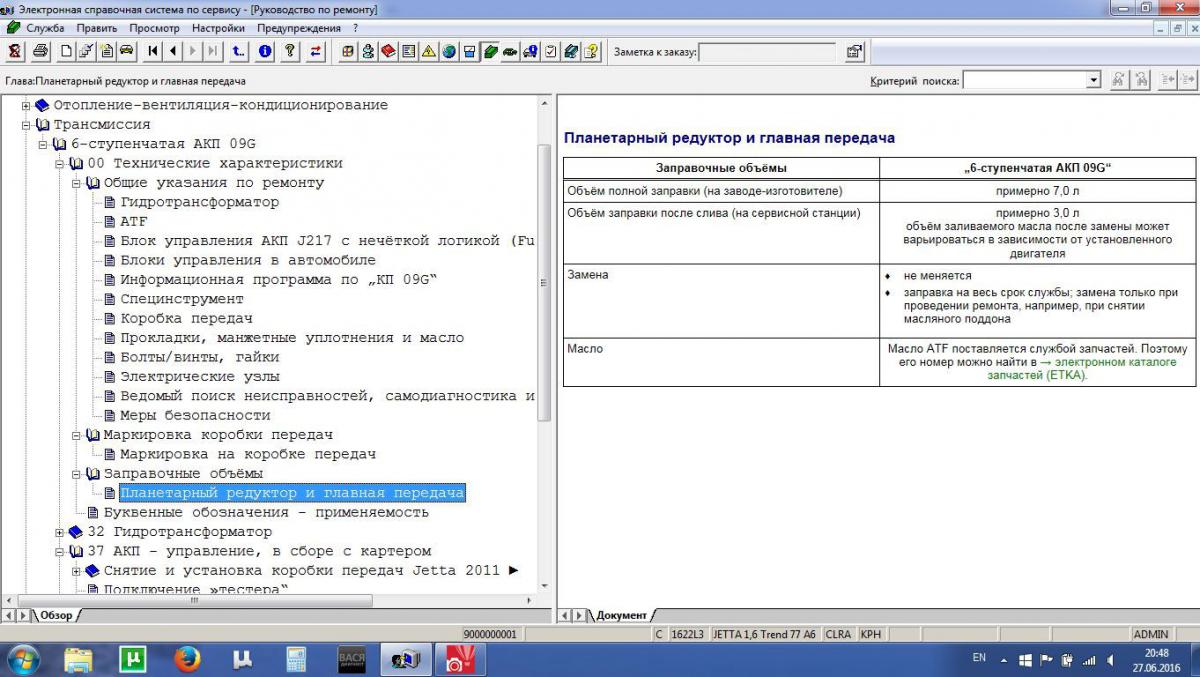Open the Просмотр menu

pos(154,28)
